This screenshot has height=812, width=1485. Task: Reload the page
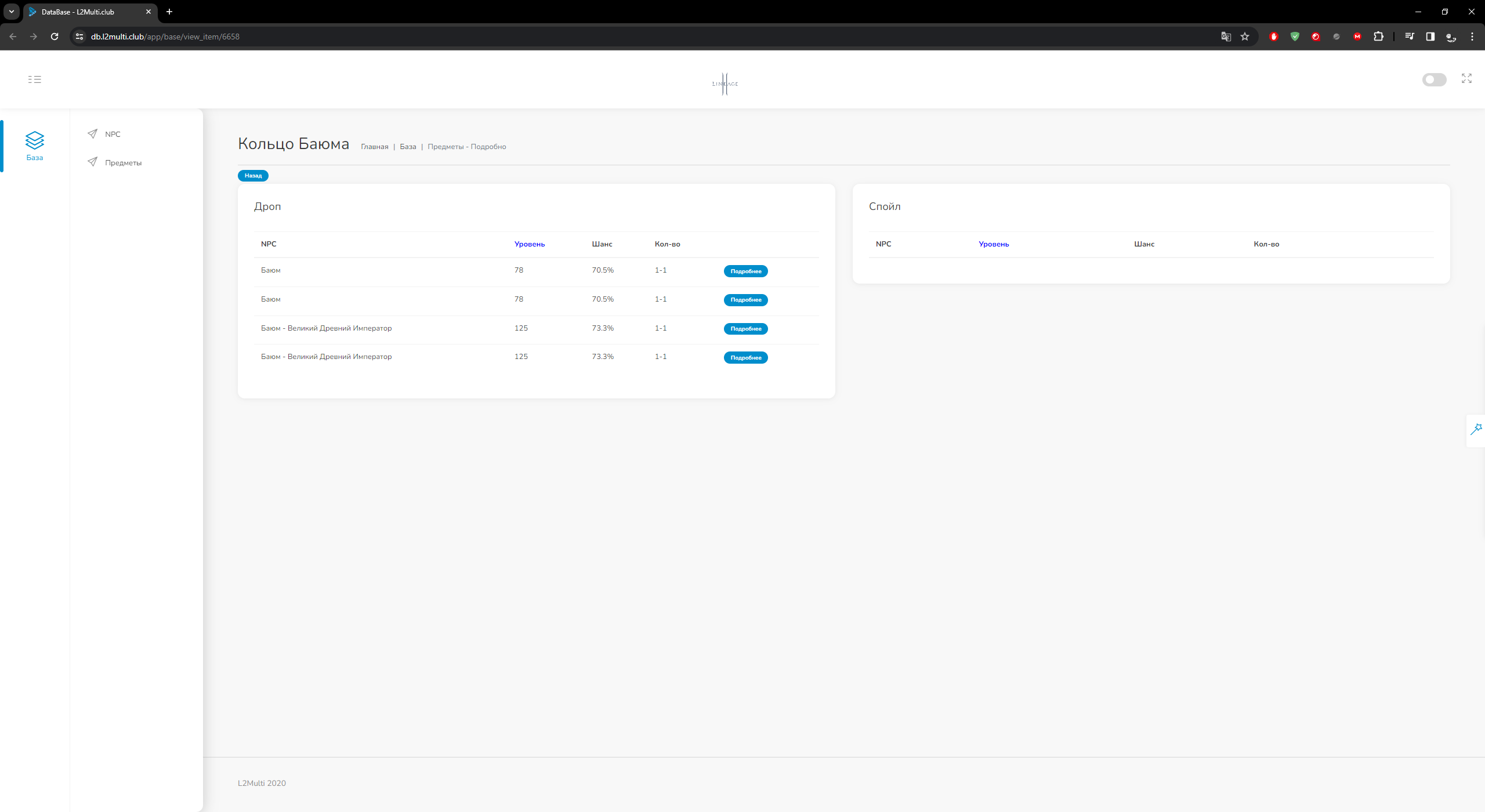tap(55, 37)
